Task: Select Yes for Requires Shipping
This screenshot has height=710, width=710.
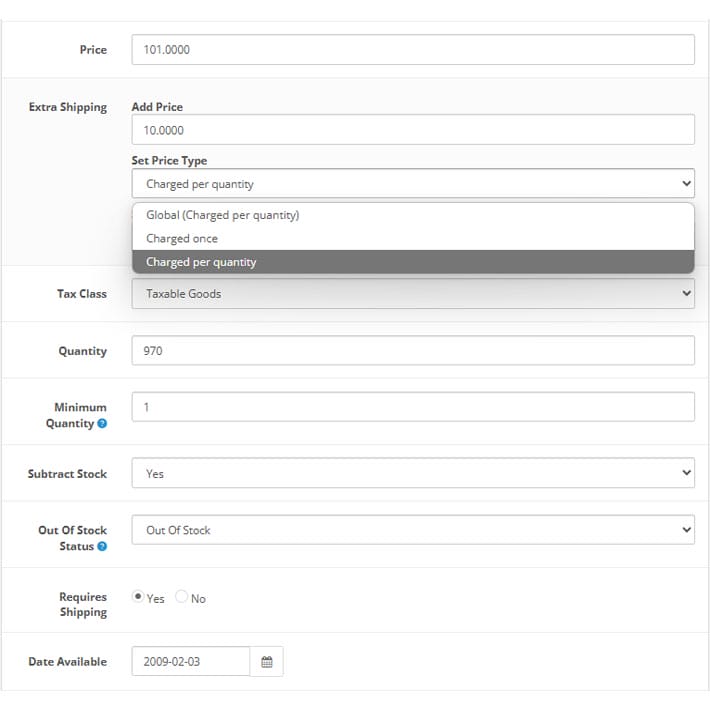Action: pyautogui.click(x=138, y=596)
